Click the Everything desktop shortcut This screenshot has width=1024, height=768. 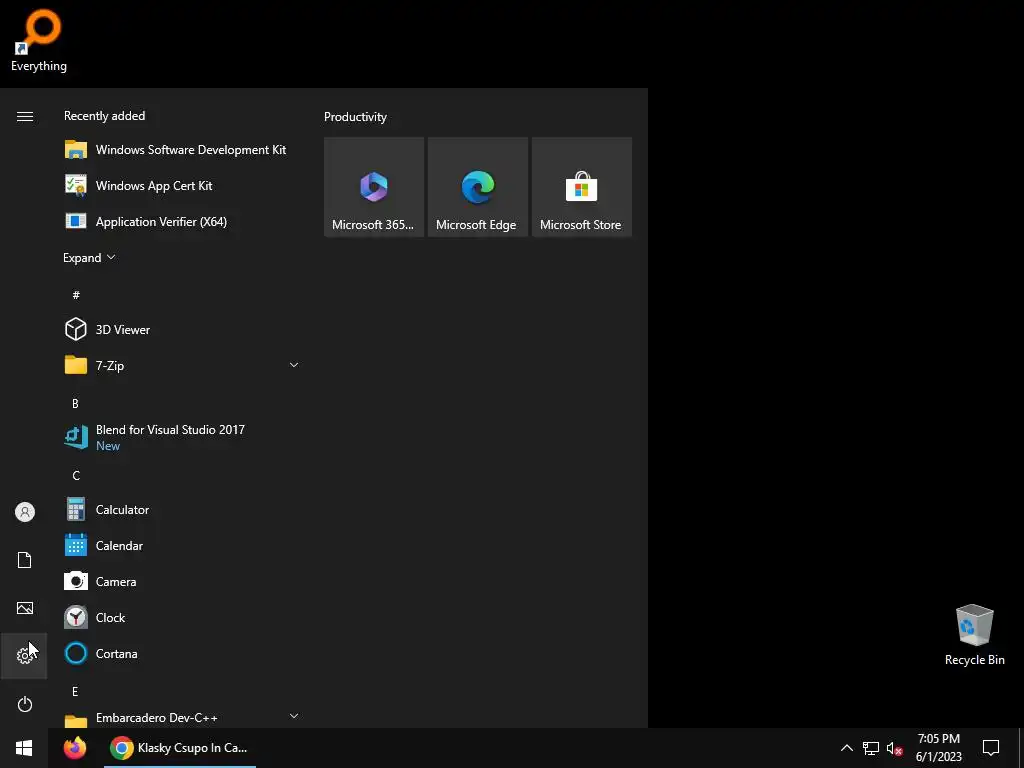pos(39,40)
